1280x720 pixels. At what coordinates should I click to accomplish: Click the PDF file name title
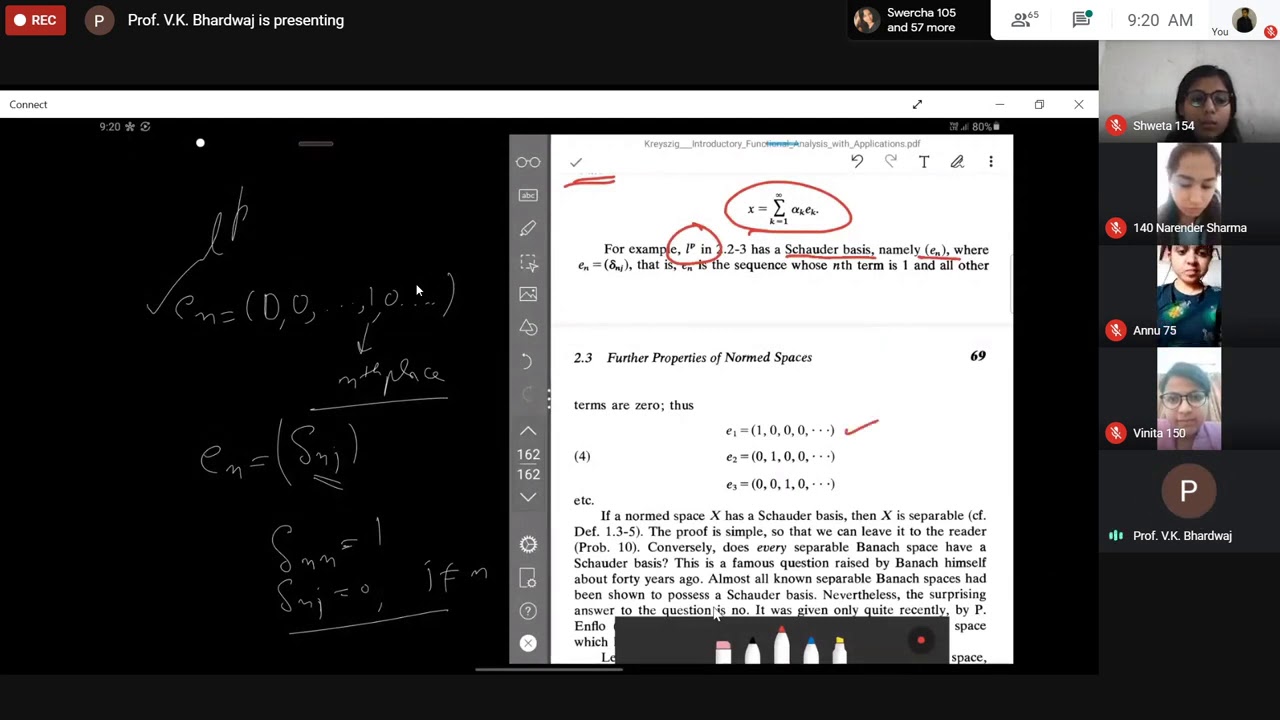point(782,143)
